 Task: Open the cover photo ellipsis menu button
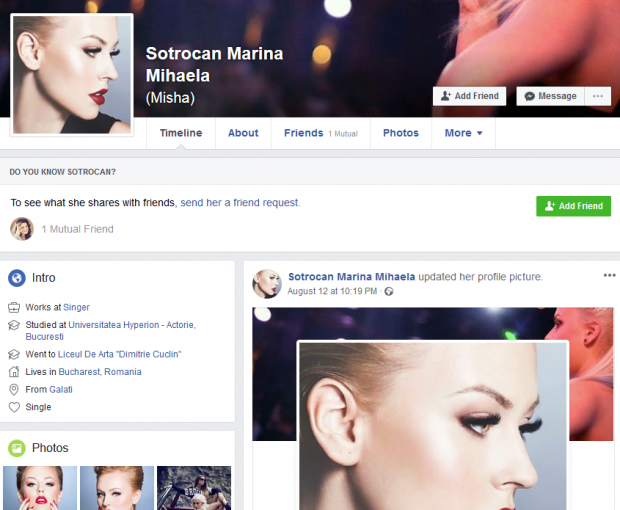(598, 96)
